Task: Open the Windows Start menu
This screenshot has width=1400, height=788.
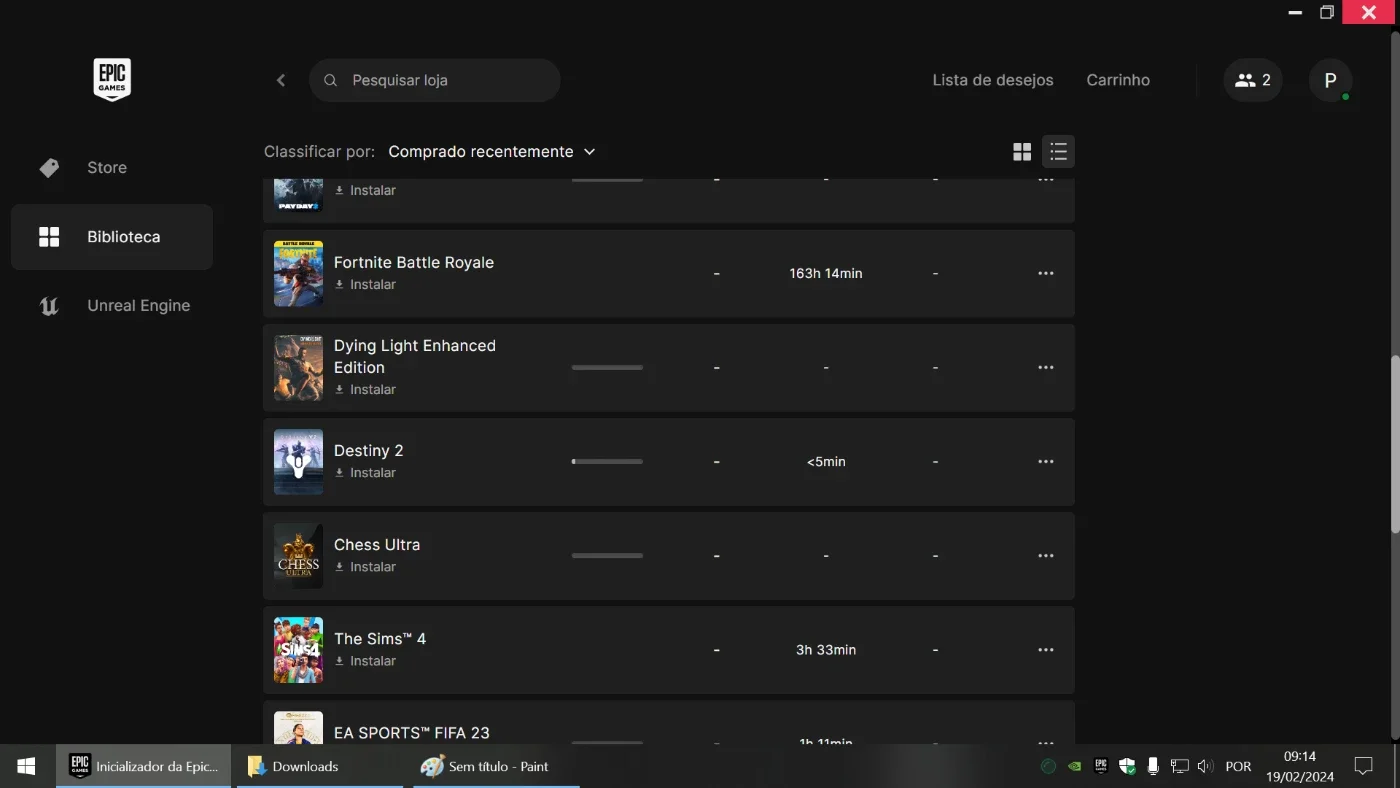Action: (27, 766)
